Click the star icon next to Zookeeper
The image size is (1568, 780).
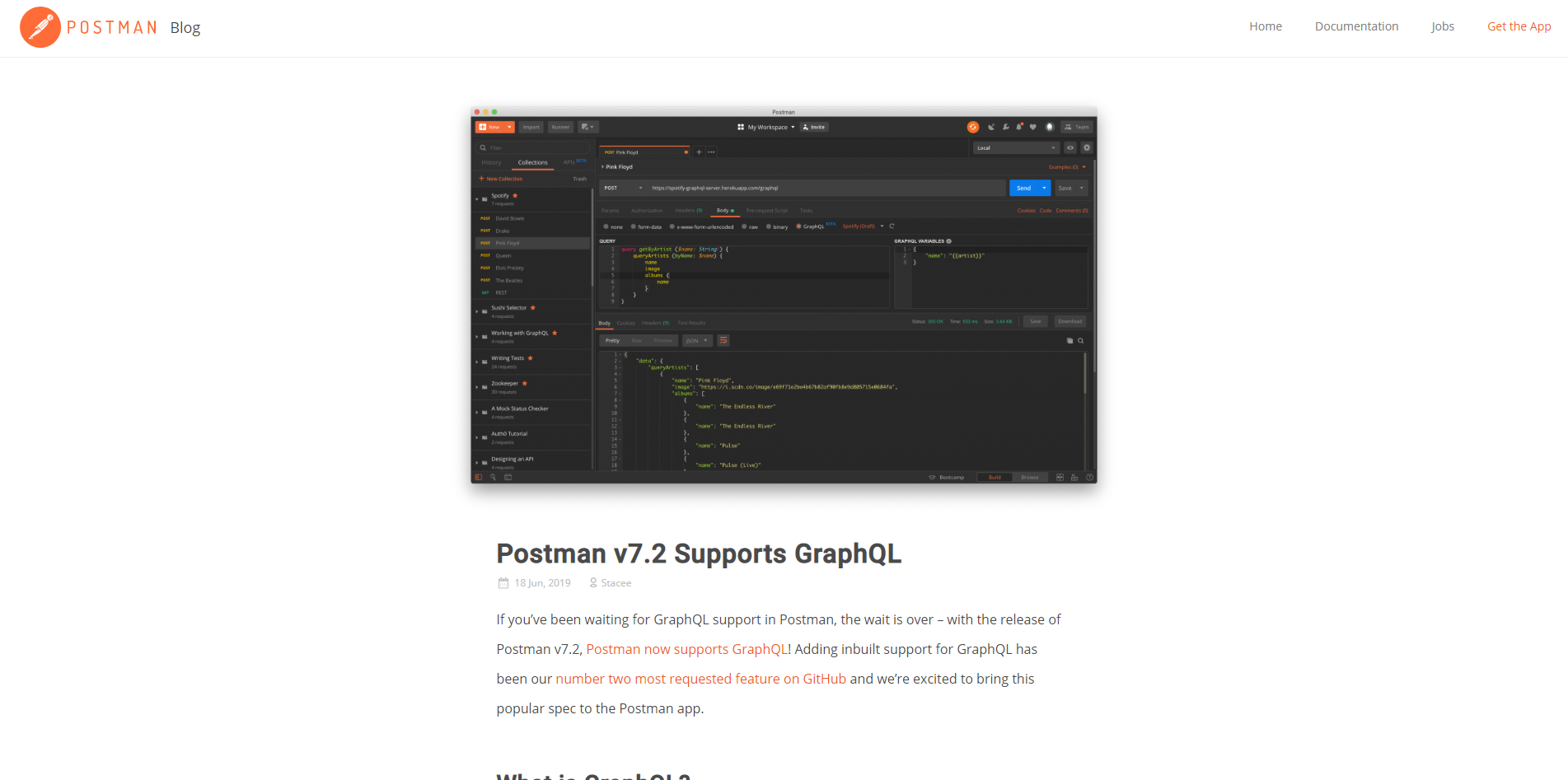[x=524, y=383]
